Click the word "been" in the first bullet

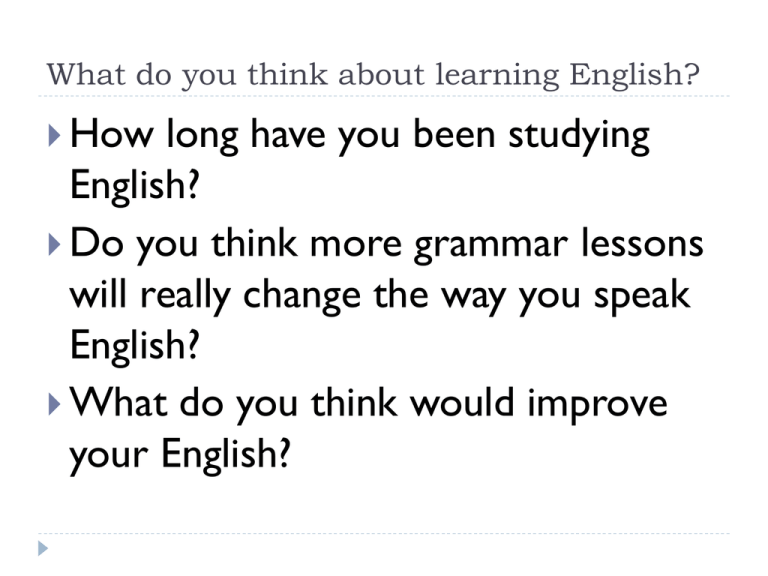(x=454, y=134)
